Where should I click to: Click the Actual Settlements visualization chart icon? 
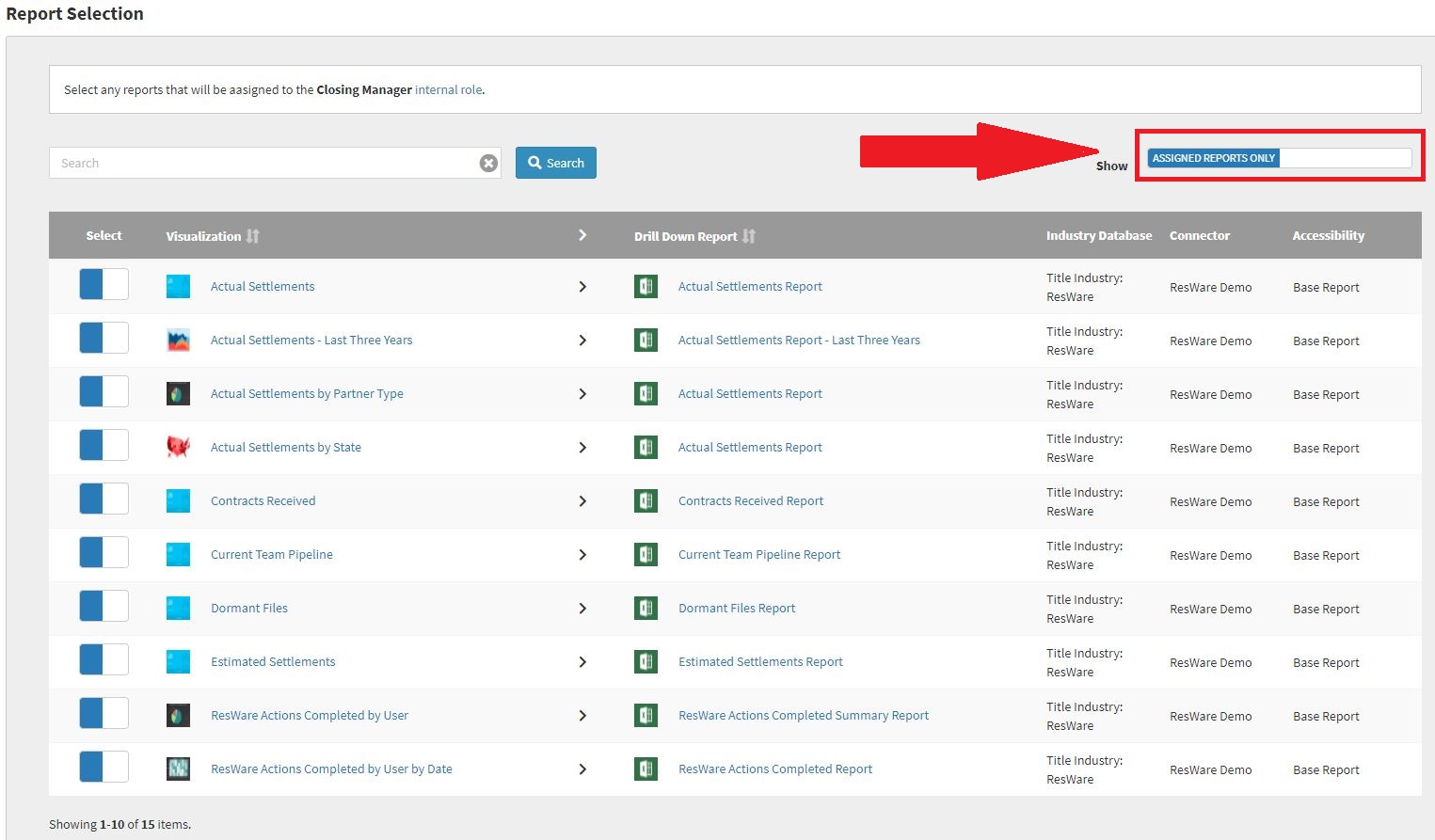(178, 287)
